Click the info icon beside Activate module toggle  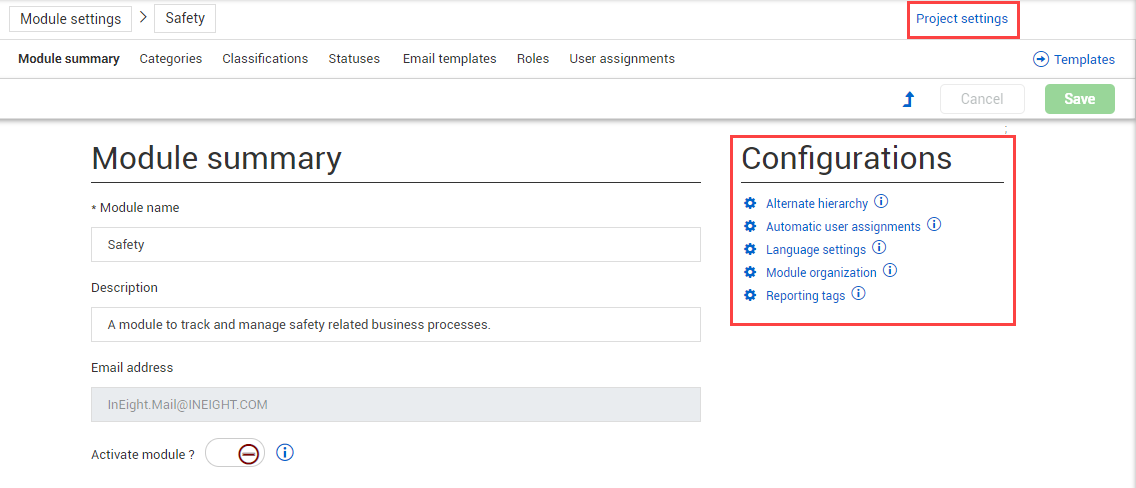(x=285, y=453)
